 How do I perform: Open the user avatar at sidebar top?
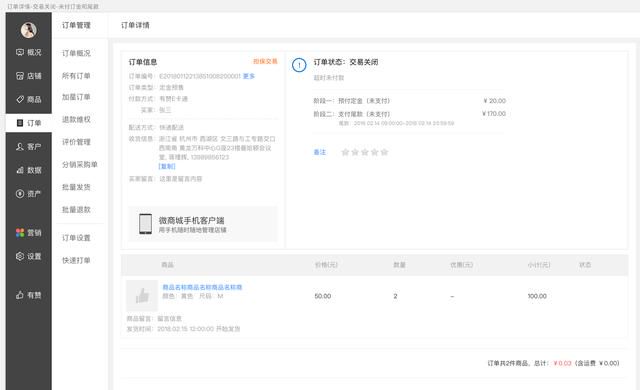pyautogui.click(x=29, y=30)
